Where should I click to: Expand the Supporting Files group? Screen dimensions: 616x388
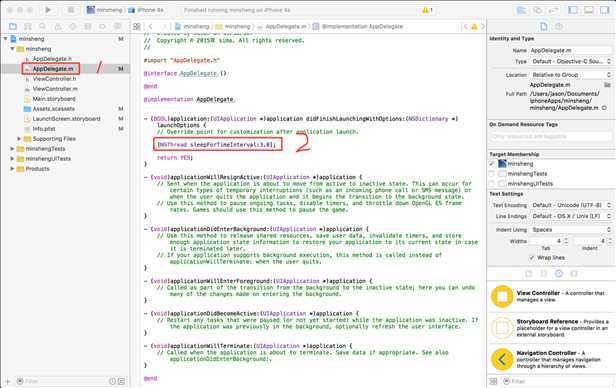(x=19, y=139)
